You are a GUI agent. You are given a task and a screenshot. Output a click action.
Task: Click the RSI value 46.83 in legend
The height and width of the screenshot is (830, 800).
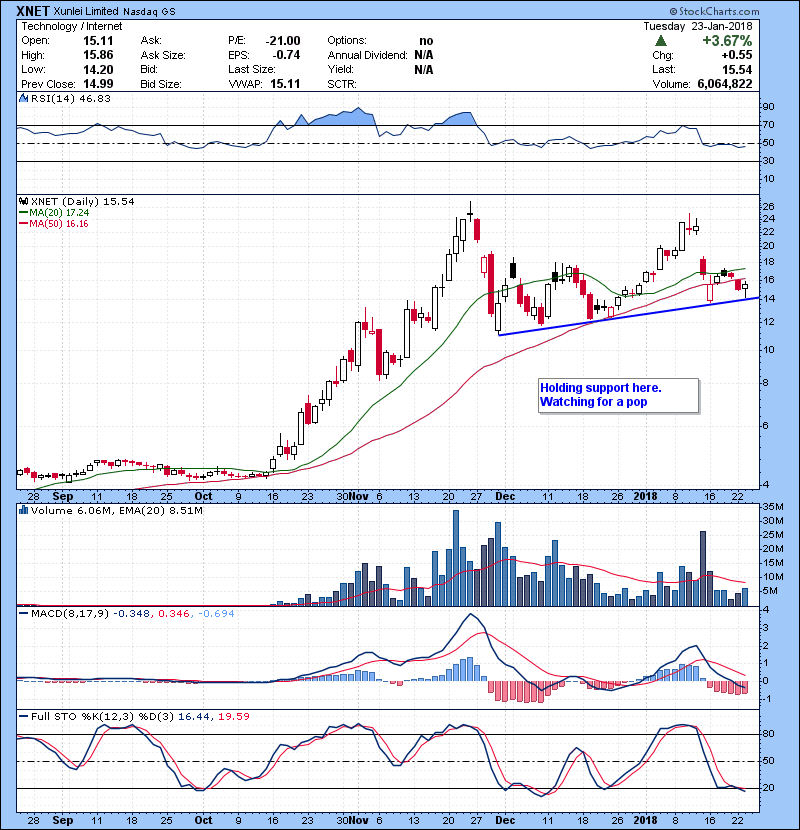click(94, 98)
